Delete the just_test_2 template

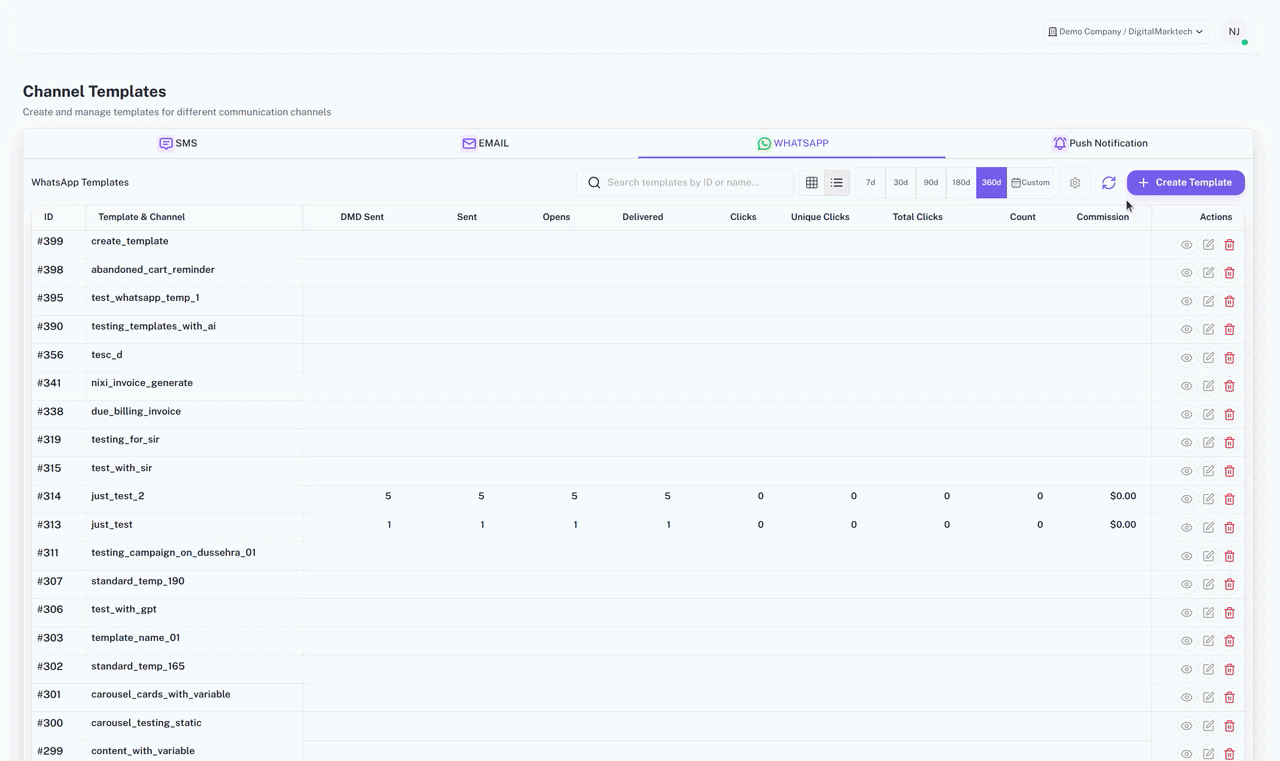(x=1230, y=499)
